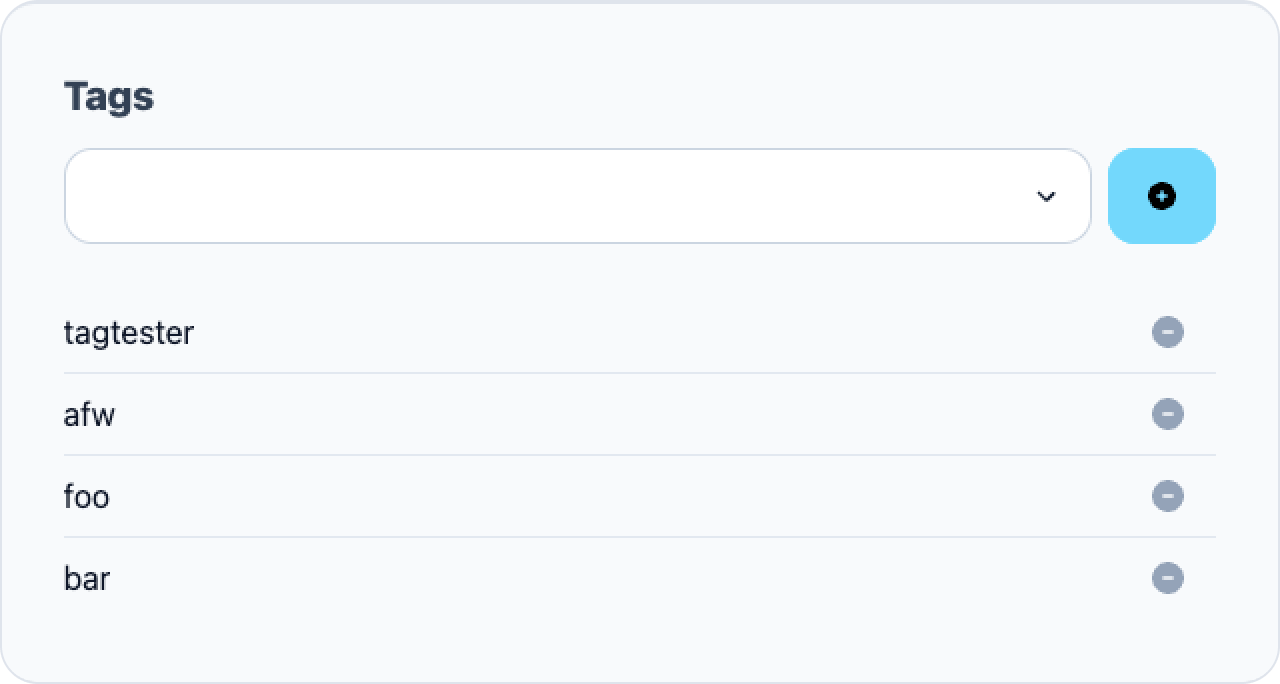Delete the foo tag using minus icon
1280x684 pixels.
click(1168, 496)
